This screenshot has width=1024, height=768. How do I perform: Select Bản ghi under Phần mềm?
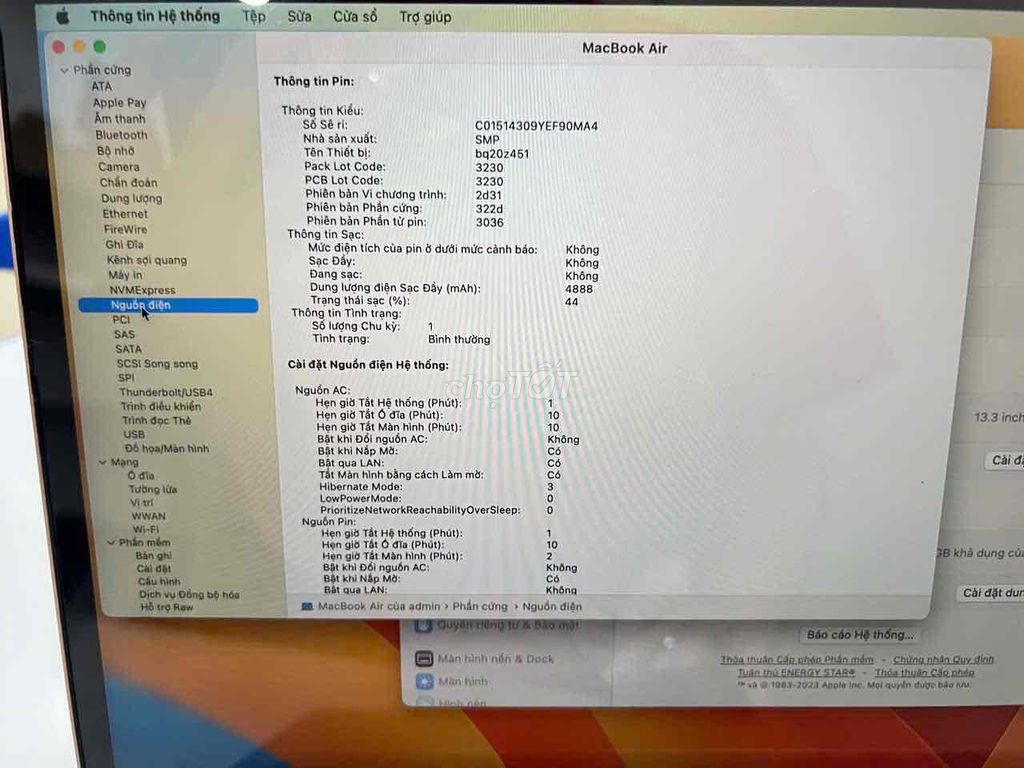pos(153,556)
